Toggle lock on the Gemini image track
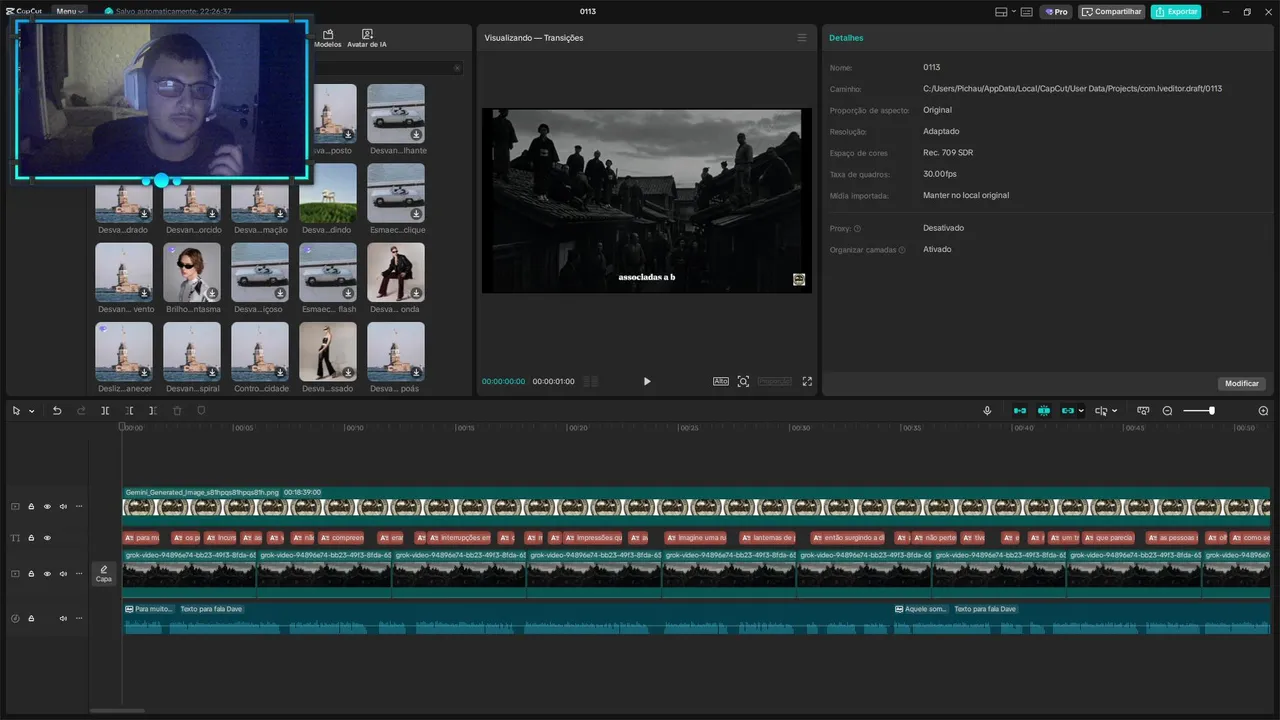 (31, 507)
